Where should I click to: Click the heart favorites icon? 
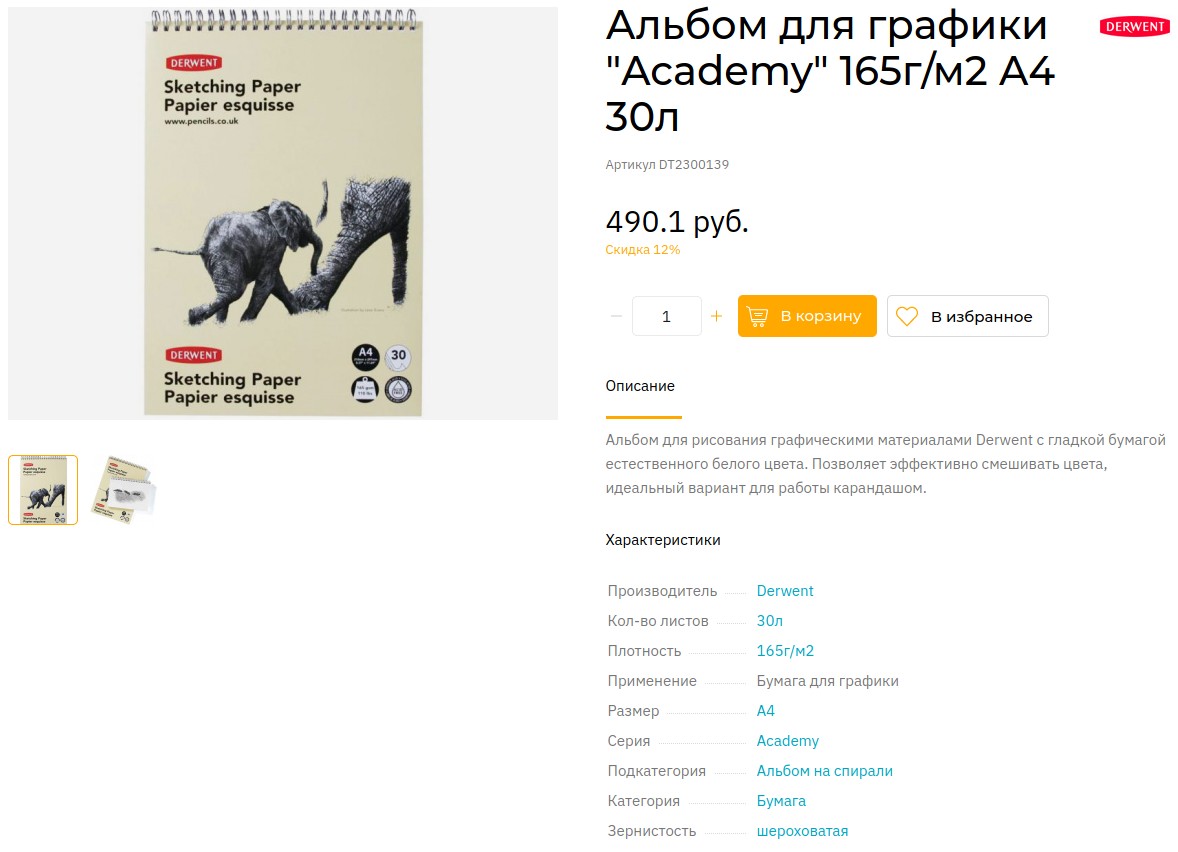pos(907,316)
